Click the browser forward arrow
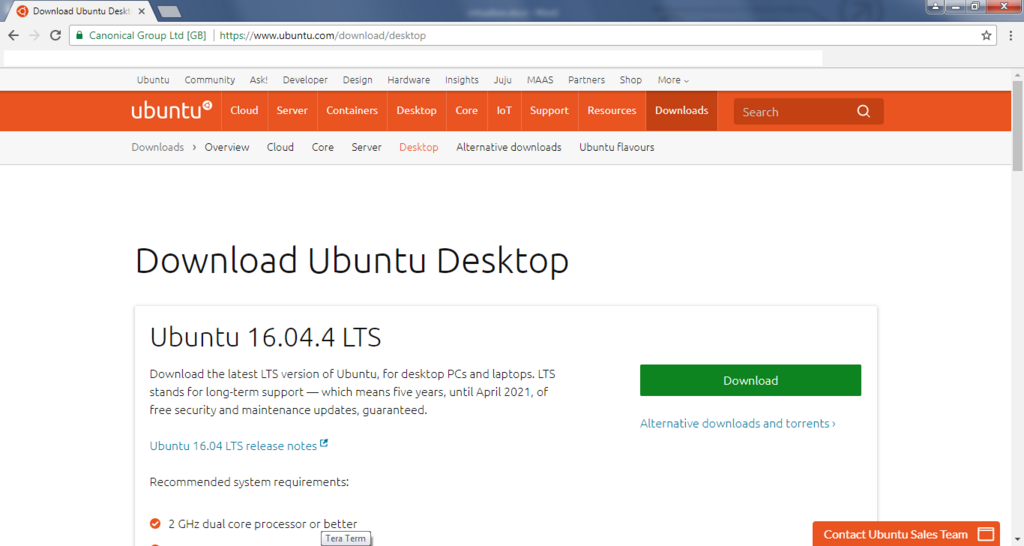The width and height of the screenshot is (1024, 546). [35, 35]
